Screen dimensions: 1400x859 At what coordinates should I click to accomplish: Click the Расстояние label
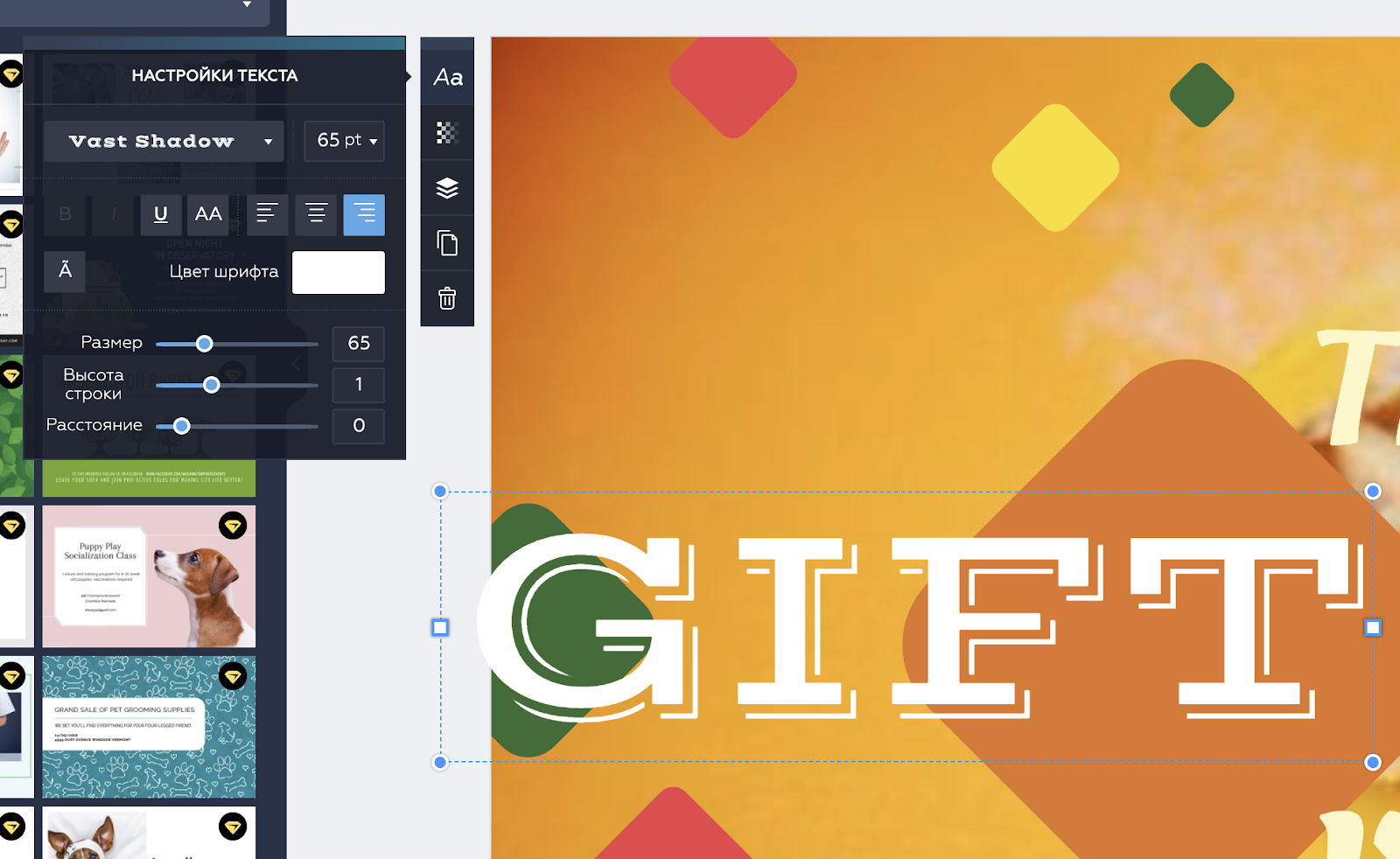[94, 425]
